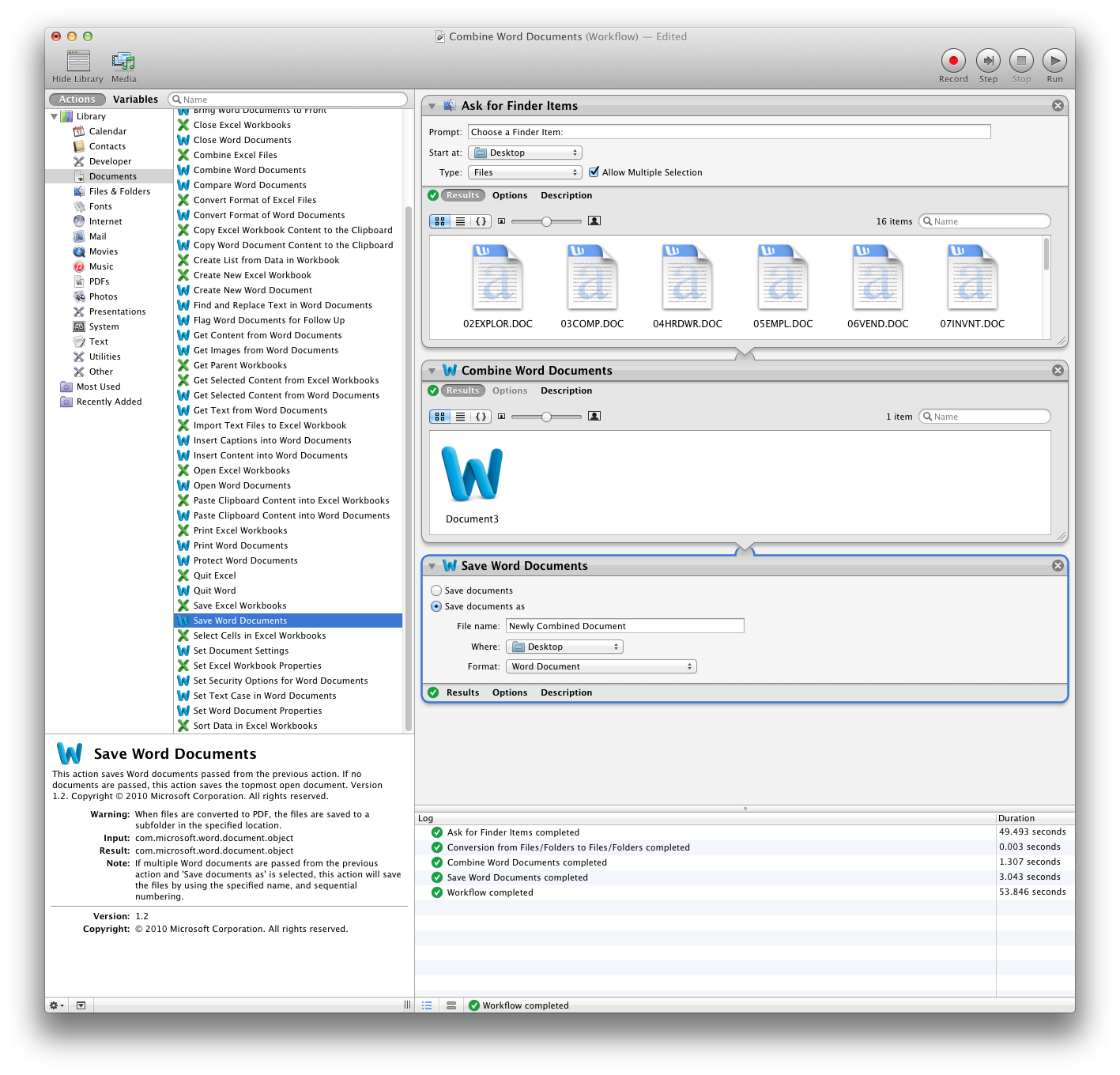Screen dimensions: 1120x1075
Task: Uncheck Allow Multiple Selection
Action: pyautogui.click(x=594, y=172)
